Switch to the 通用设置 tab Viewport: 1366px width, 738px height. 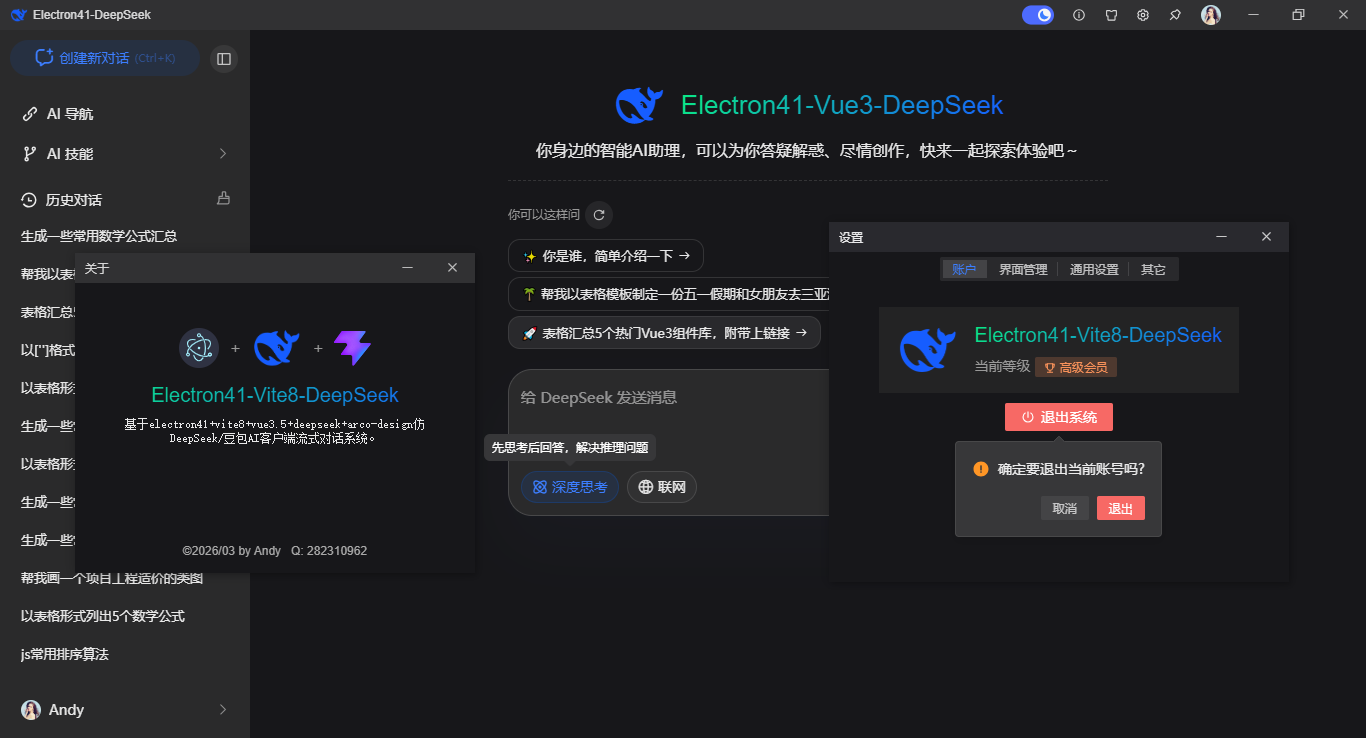(1093, 268)
